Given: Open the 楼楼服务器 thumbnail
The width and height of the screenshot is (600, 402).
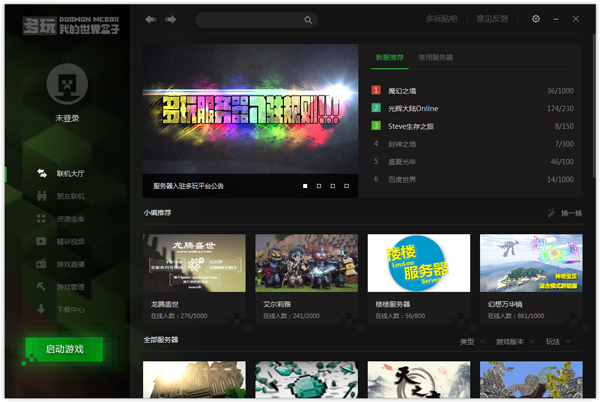Looking at the screenshot, I should pyautogui.click(x=419, y=263).
